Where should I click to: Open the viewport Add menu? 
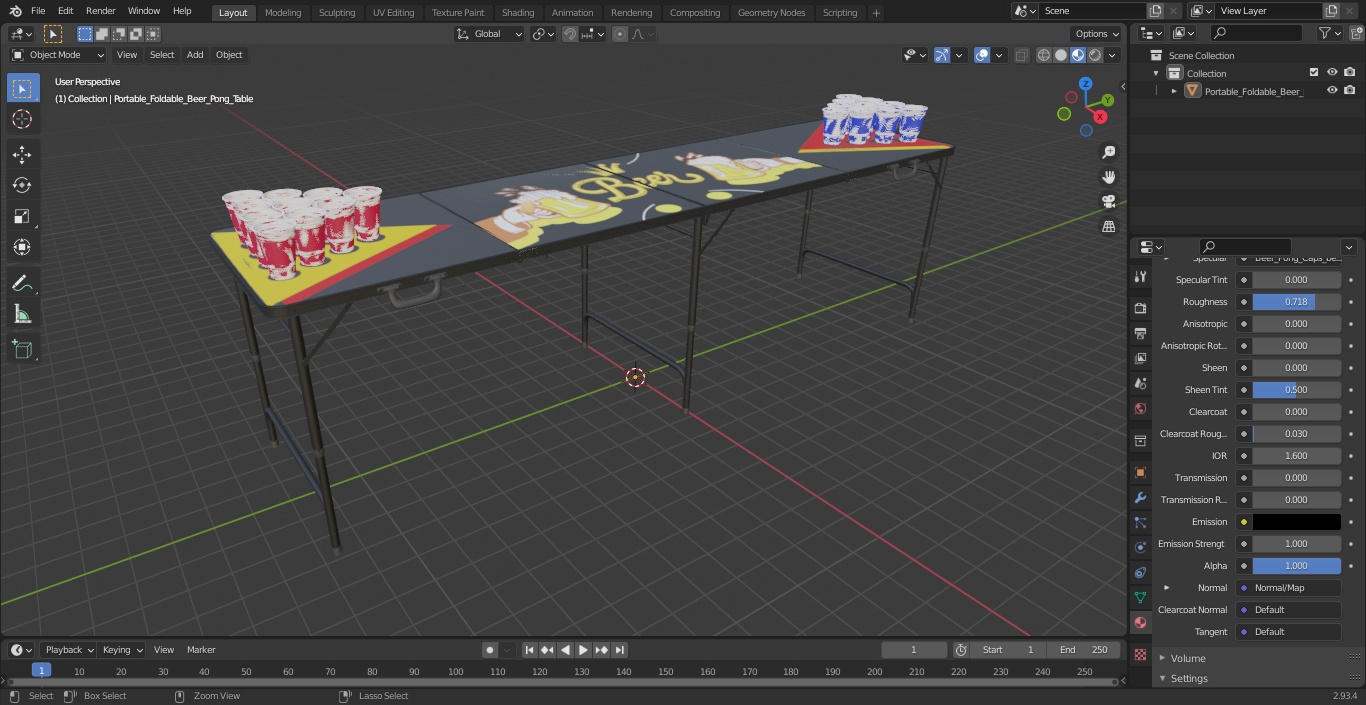pyautogui.click(x=195, y=55)
